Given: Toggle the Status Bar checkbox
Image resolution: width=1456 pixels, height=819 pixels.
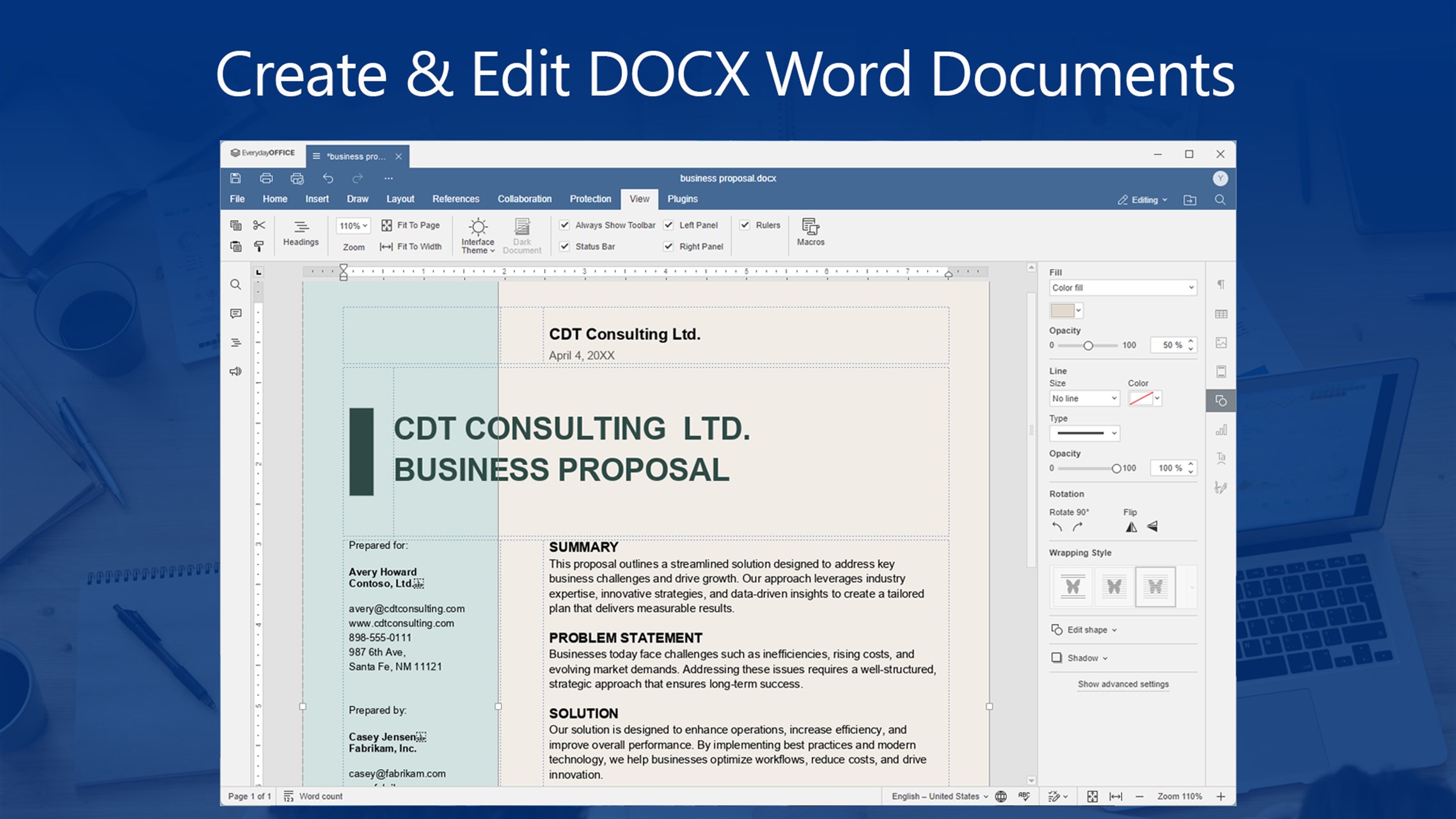Looking at the screenshot, I should [564, 246].
